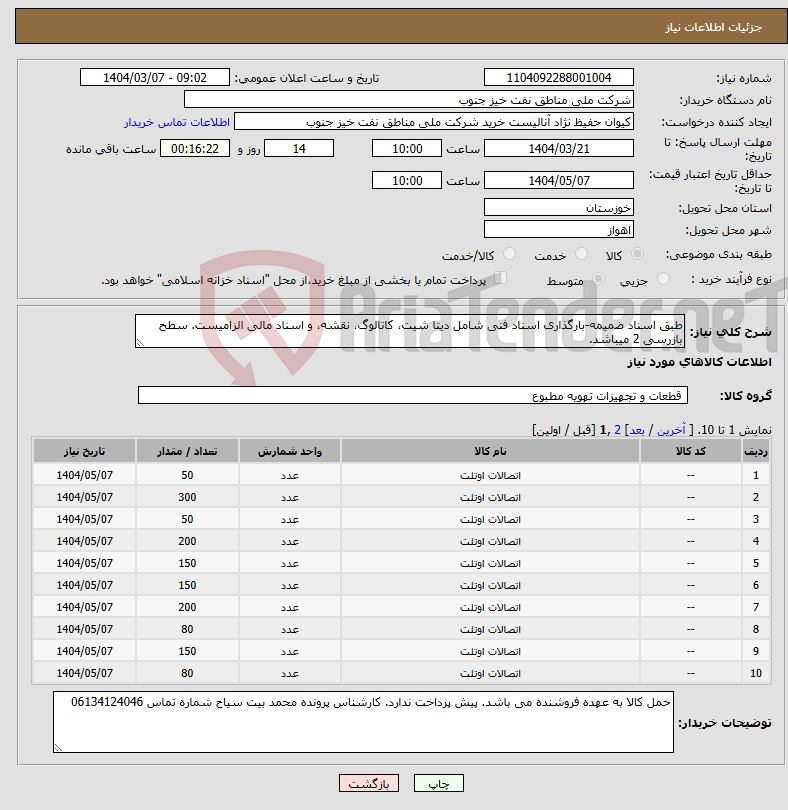Click the توضیحات خریدار notes textarea
Screen dimensions: 788x810
(363, 722)
